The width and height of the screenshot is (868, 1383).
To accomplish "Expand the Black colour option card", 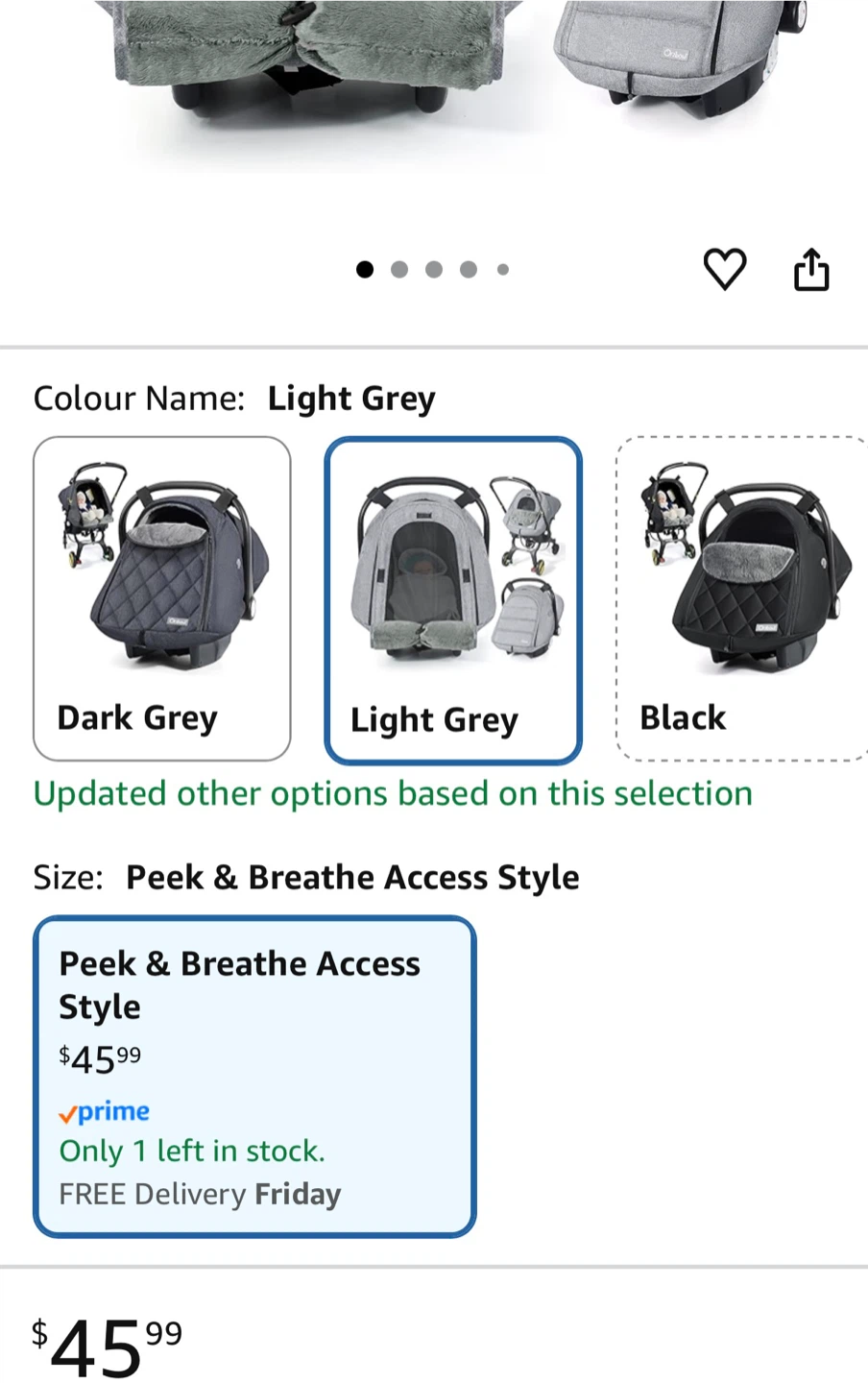I will [x=739, y=597].
